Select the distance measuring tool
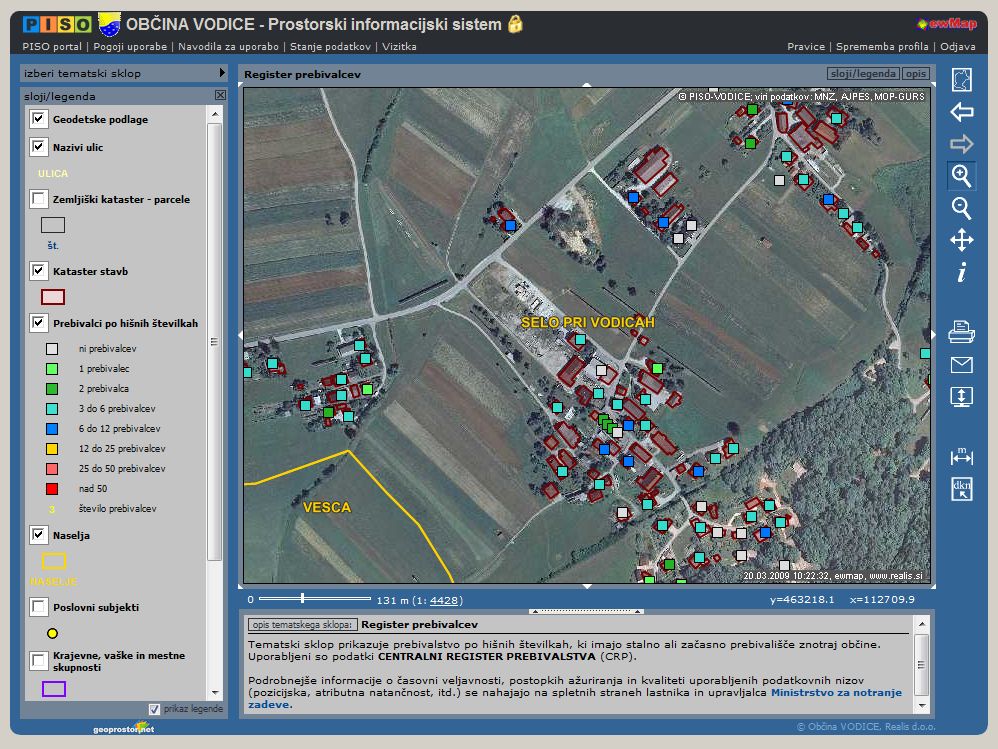The height and width of the screenshot is (749, 998). click(x=961, y=456)
